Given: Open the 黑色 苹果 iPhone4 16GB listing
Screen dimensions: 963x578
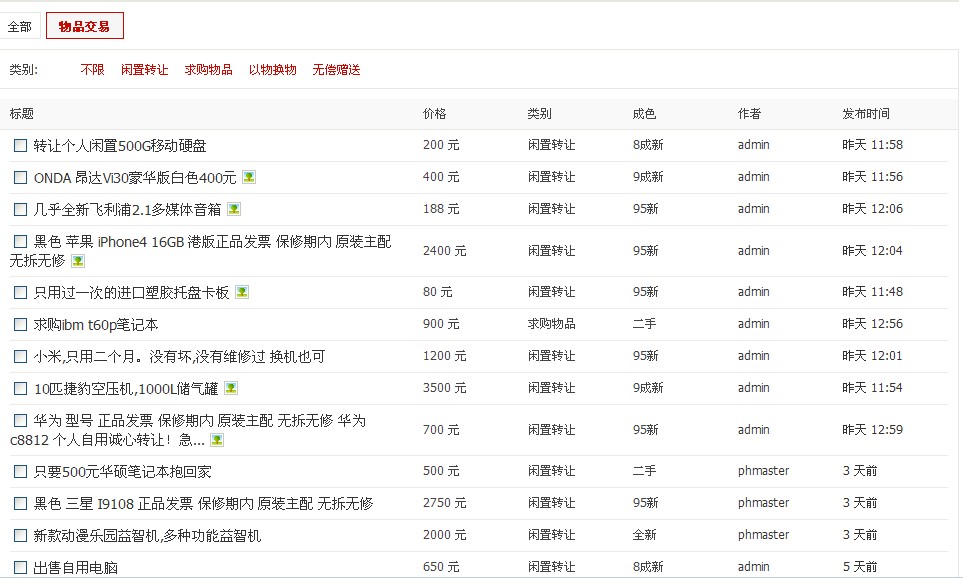Looking at the screenshot, I should coord(200,251).
